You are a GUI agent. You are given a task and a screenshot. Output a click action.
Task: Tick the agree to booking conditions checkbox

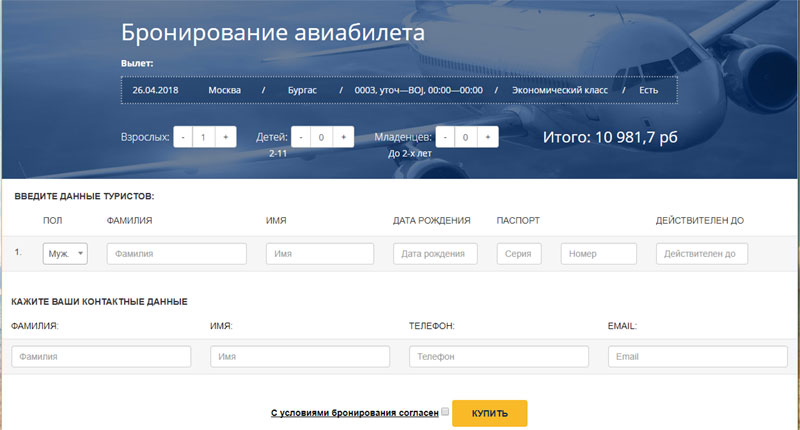coord(445,412)
